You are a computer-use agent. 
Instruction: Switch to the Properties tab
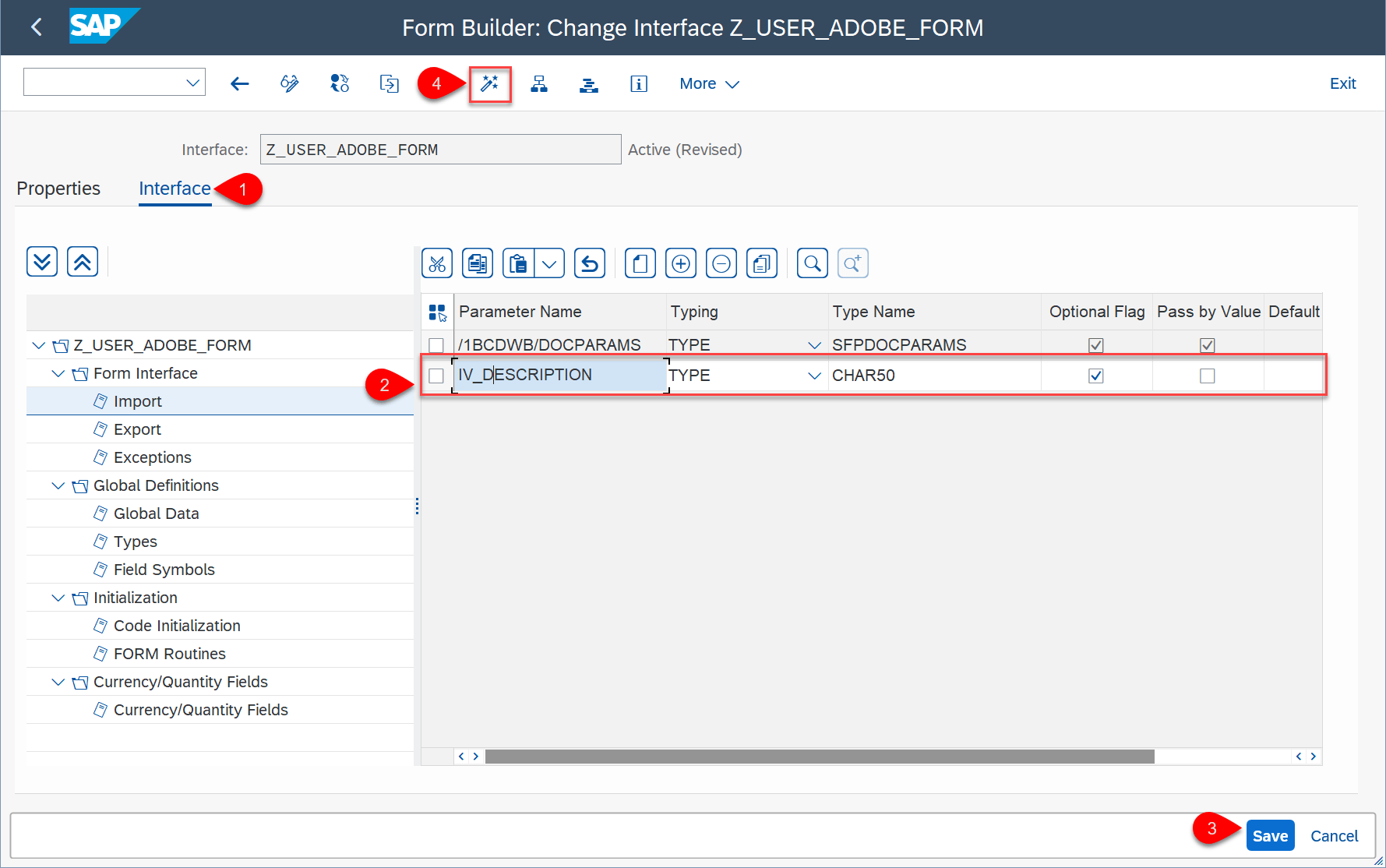click(58, 188)
